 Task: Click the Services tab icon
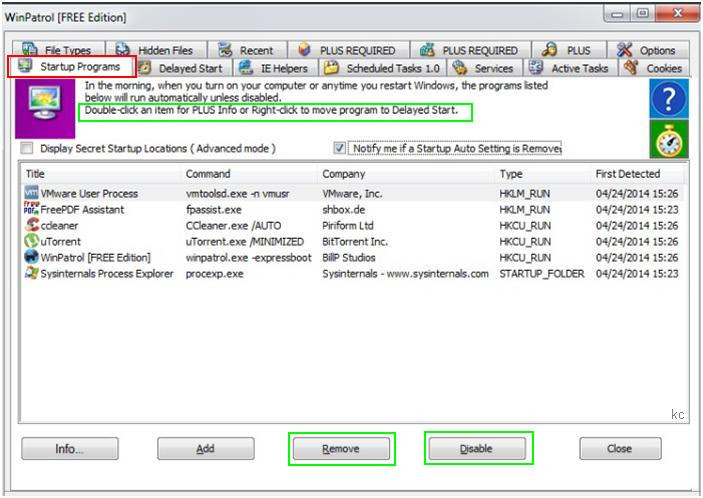coord(460,68)
